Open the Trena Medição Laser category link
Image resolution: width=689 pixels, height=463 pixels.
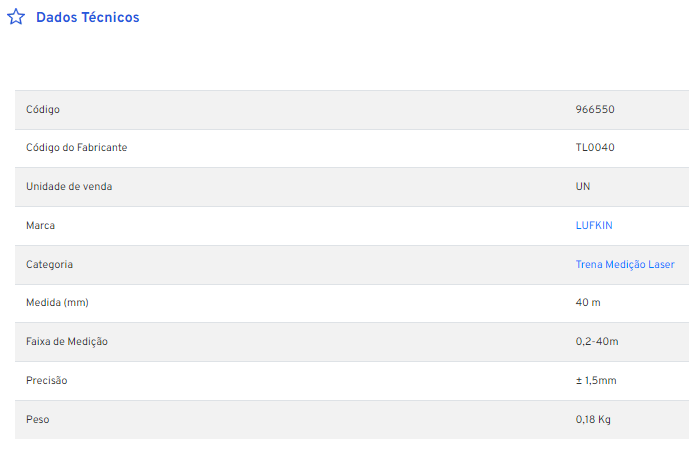pyautogui.click(x=625, y=264)
